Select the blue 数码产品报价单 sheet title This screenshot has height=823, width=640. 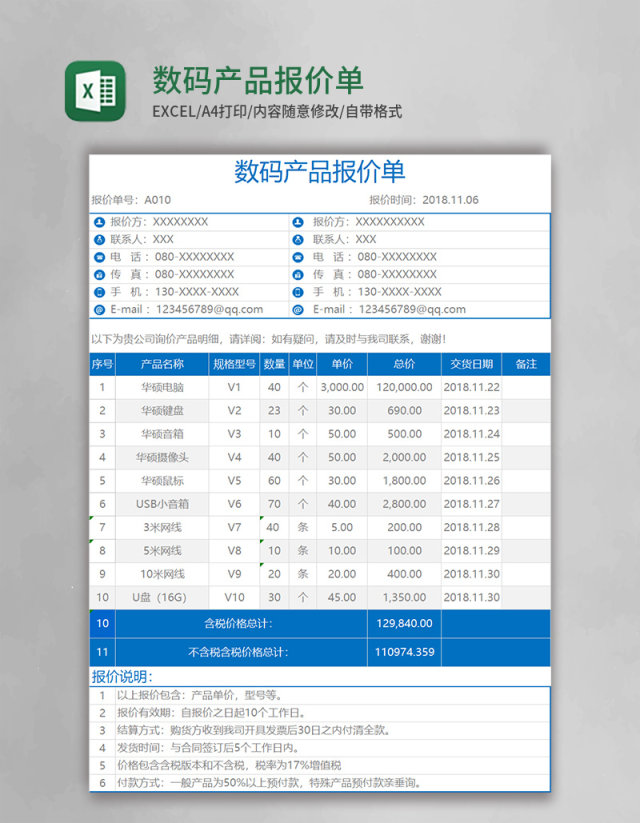[319, 172]
